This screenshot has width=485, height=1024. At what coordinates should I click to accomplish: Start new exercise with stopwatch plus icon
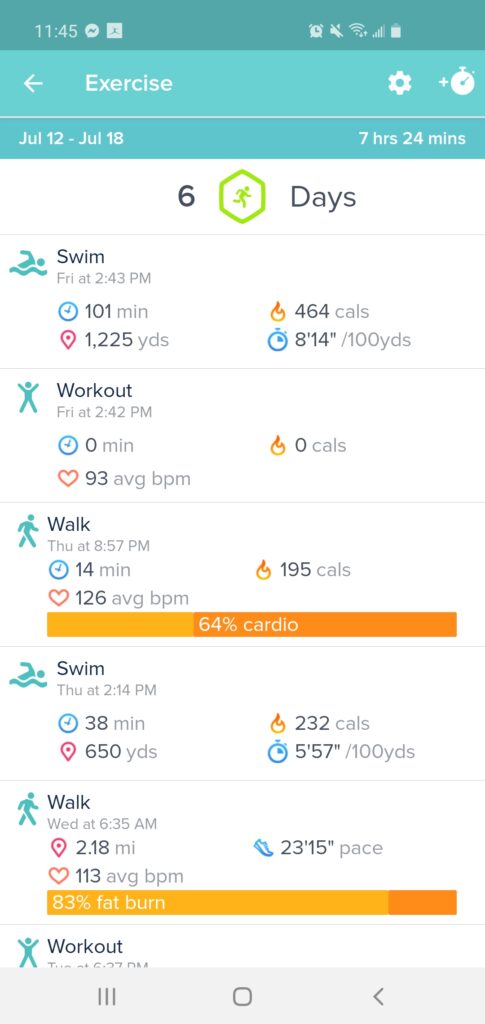tap(456, 82)
